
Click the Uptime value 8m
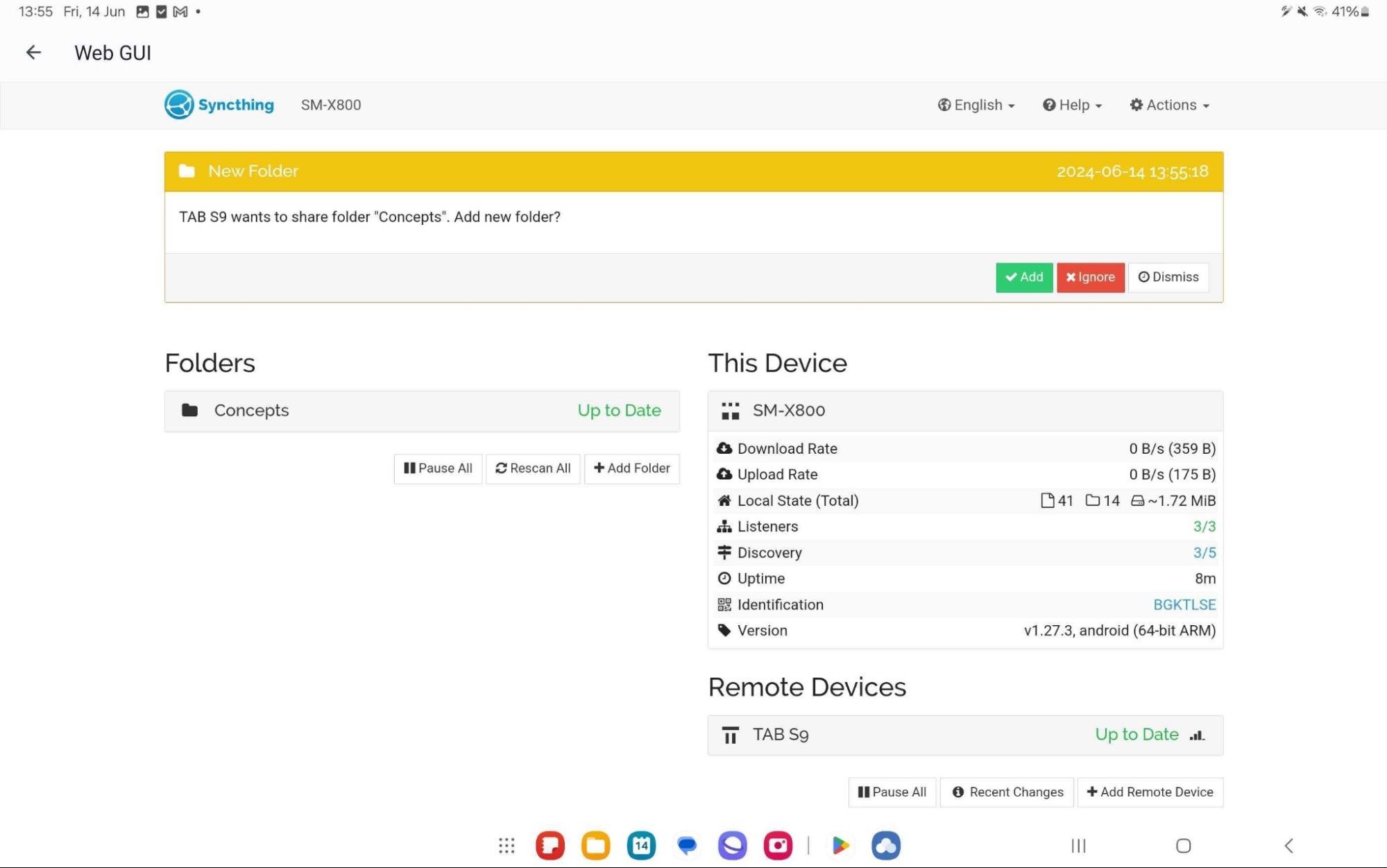point(1205,579)
